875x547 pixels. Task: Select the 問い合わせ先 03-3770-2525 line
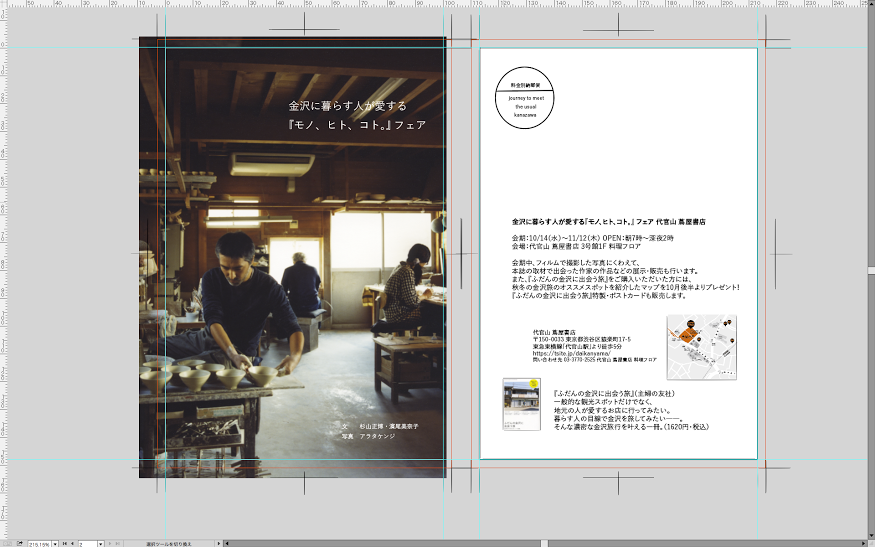pyautogui.click(x=595, y=361)
